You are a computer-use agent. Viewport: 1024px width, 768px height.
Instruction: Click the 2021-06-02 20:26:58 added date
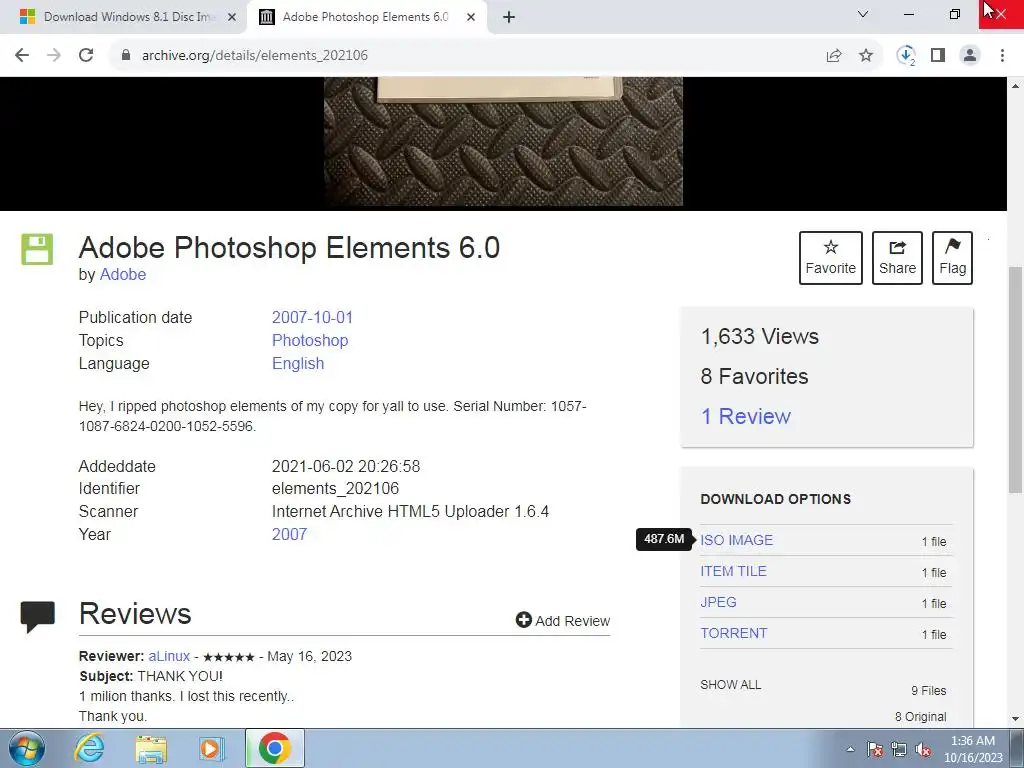tap(345, 466)
